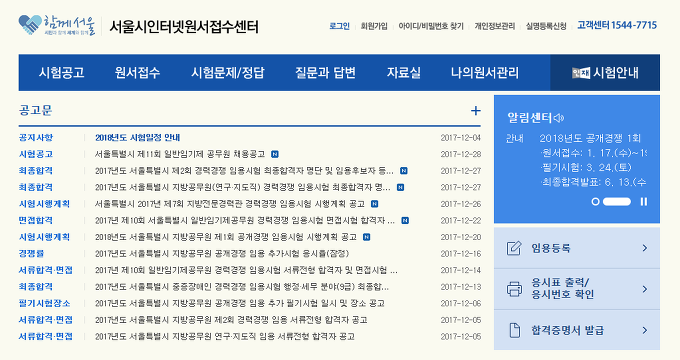Viewport: 680px width, 360px height.
Task: Open 임용등록 via its arrow
Action: click(x=644, y=248)
